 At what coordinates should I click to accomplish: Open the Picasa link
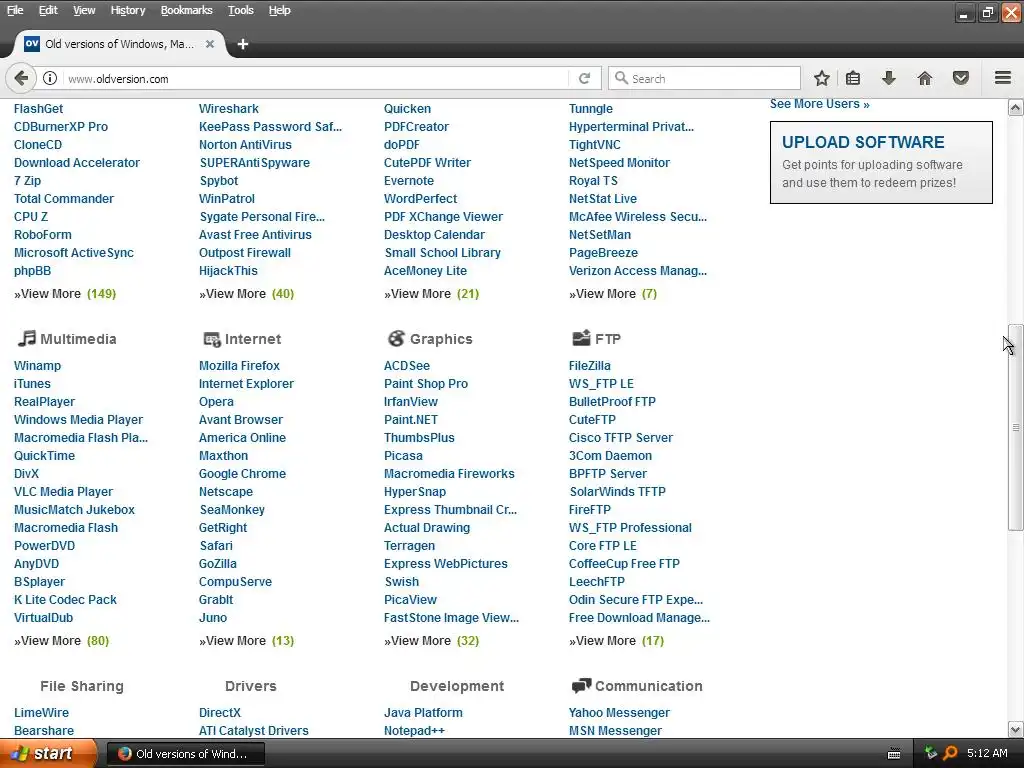coord(403,456)
